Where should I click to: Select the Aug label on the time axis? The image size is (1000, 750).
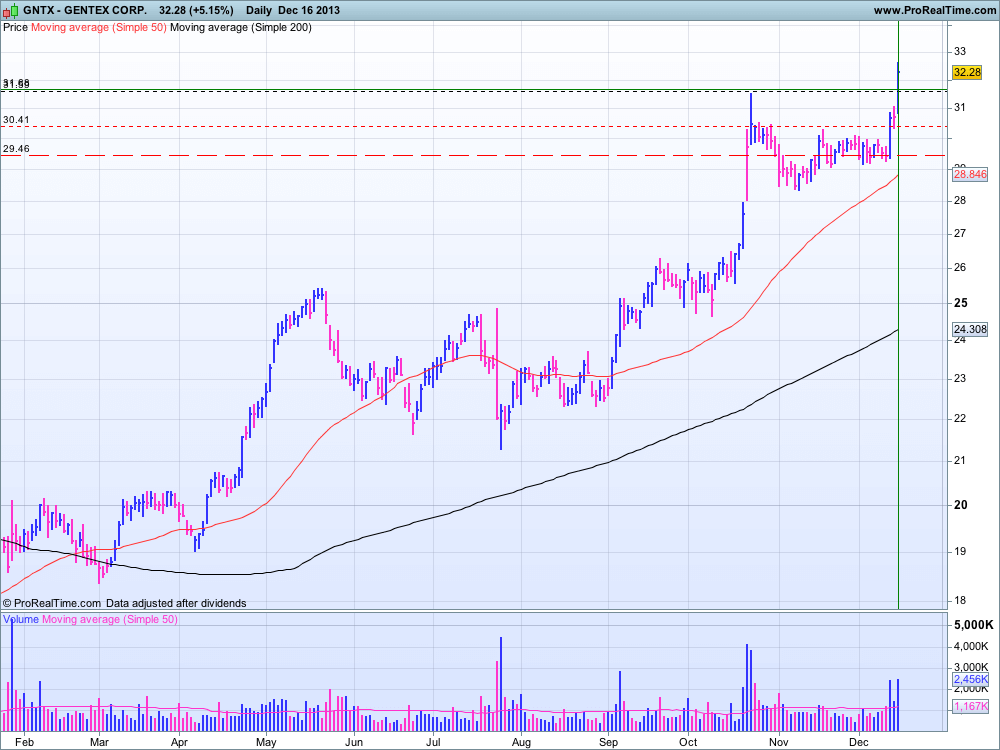click(x=521, y=742)
